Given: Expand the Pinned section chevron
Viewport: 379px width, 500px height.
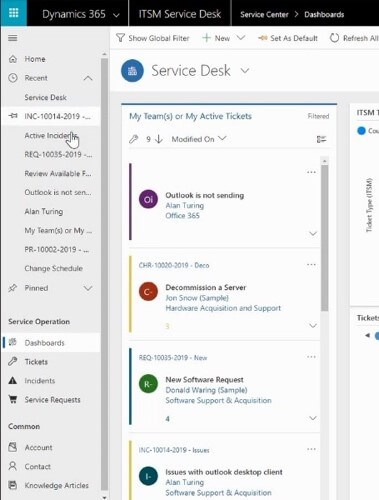Looking at the screenshot, I should click(x=88, y=288).
